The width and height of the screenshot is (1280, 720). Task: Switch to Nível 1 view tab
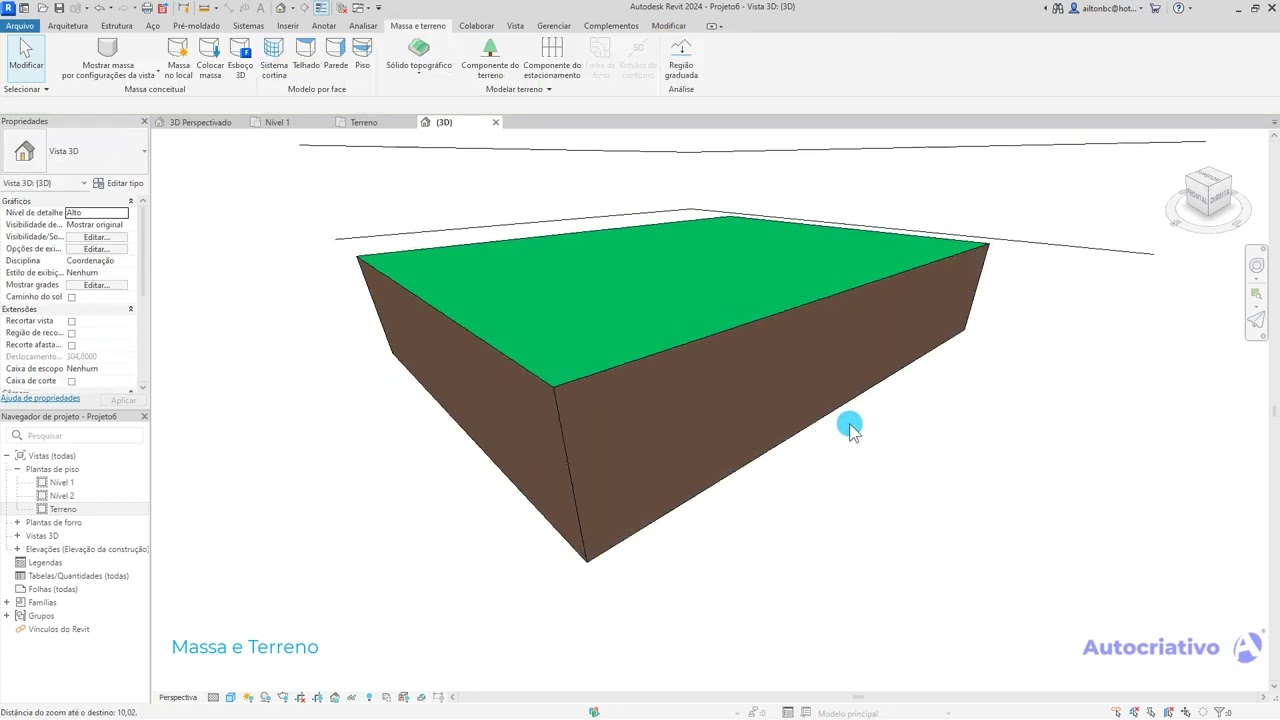click(x=277, y=122)
